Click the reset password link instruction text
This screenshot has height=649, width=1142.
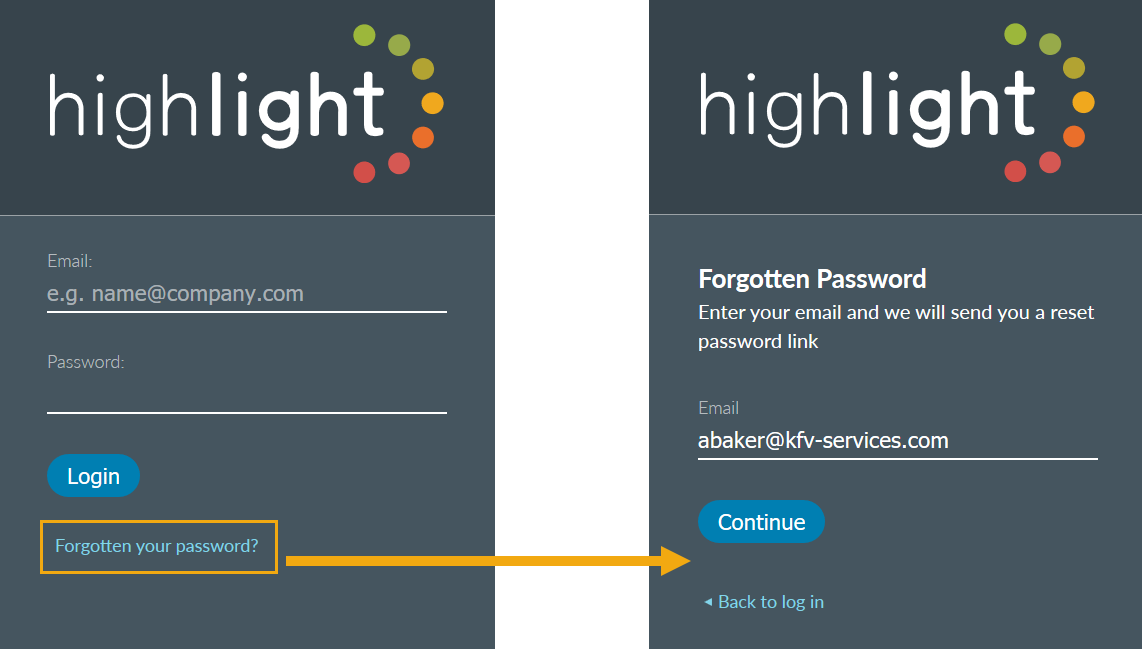(x=896, y=327)
